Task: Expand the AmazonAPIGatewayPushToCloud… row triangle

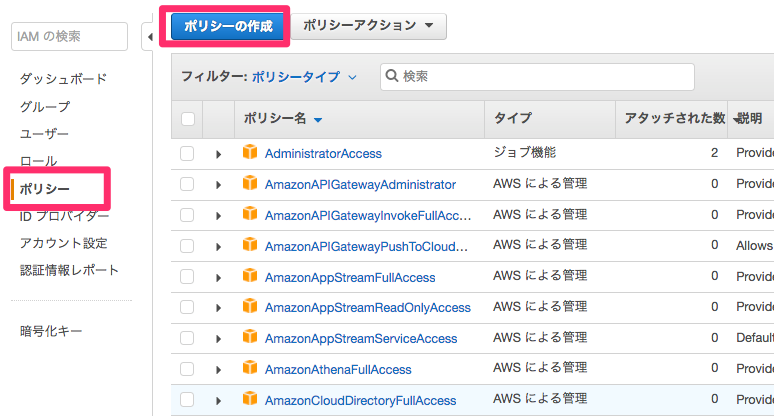Action: click(219, 247)
